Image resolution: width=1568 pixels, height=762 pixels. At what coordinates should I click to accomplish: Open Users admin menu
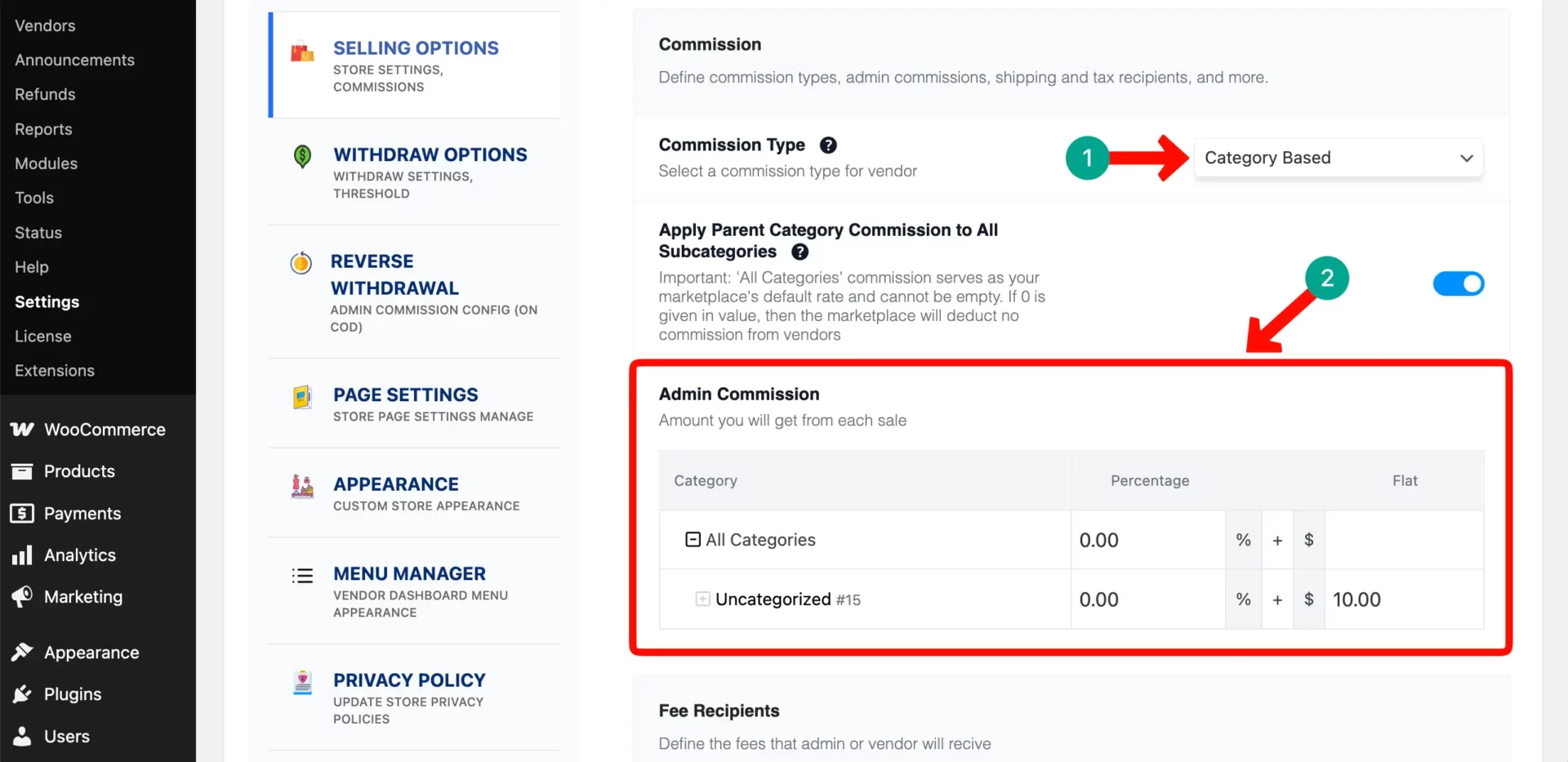(x=98, y=736)
